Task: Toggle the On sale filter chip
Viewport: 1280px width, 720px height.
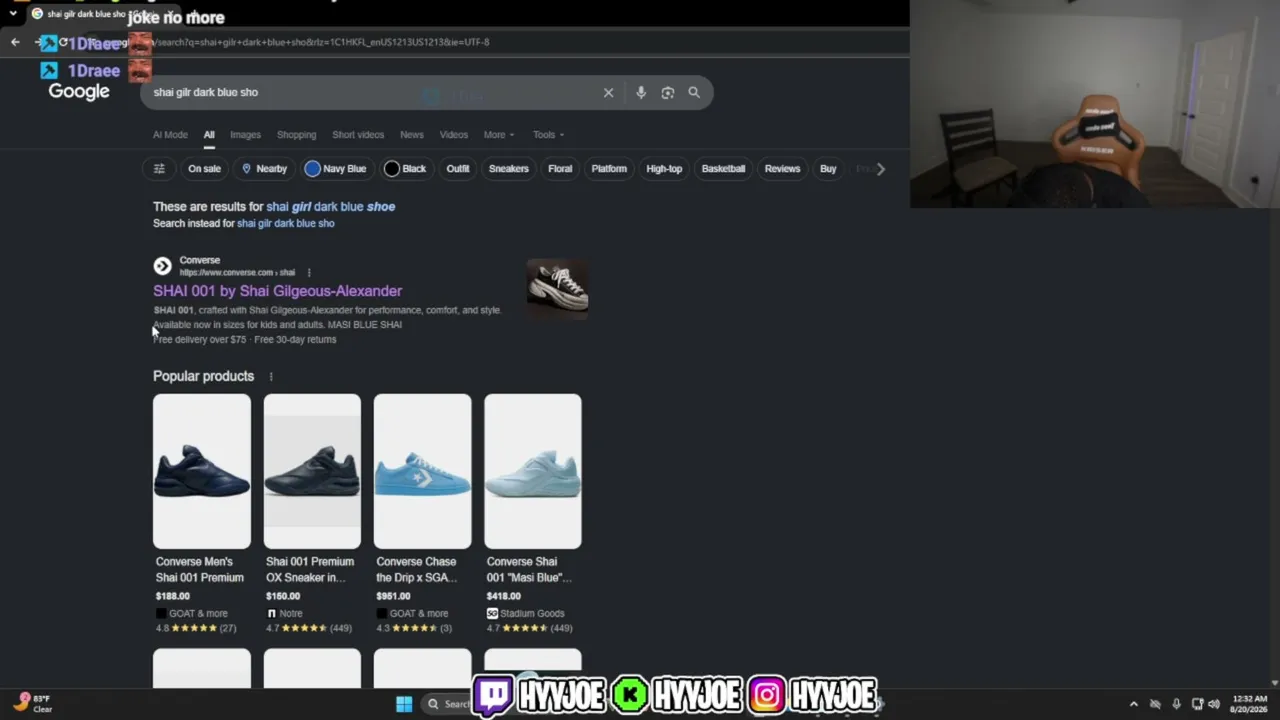Action: (204, 169)
